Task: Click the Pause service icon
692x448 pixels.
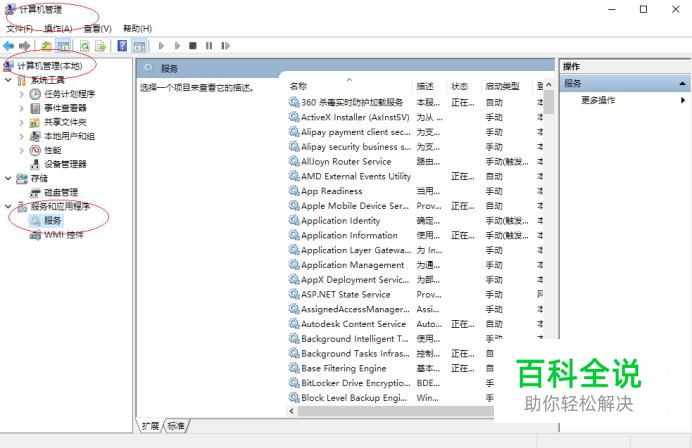Action: (x=209, y=45)
